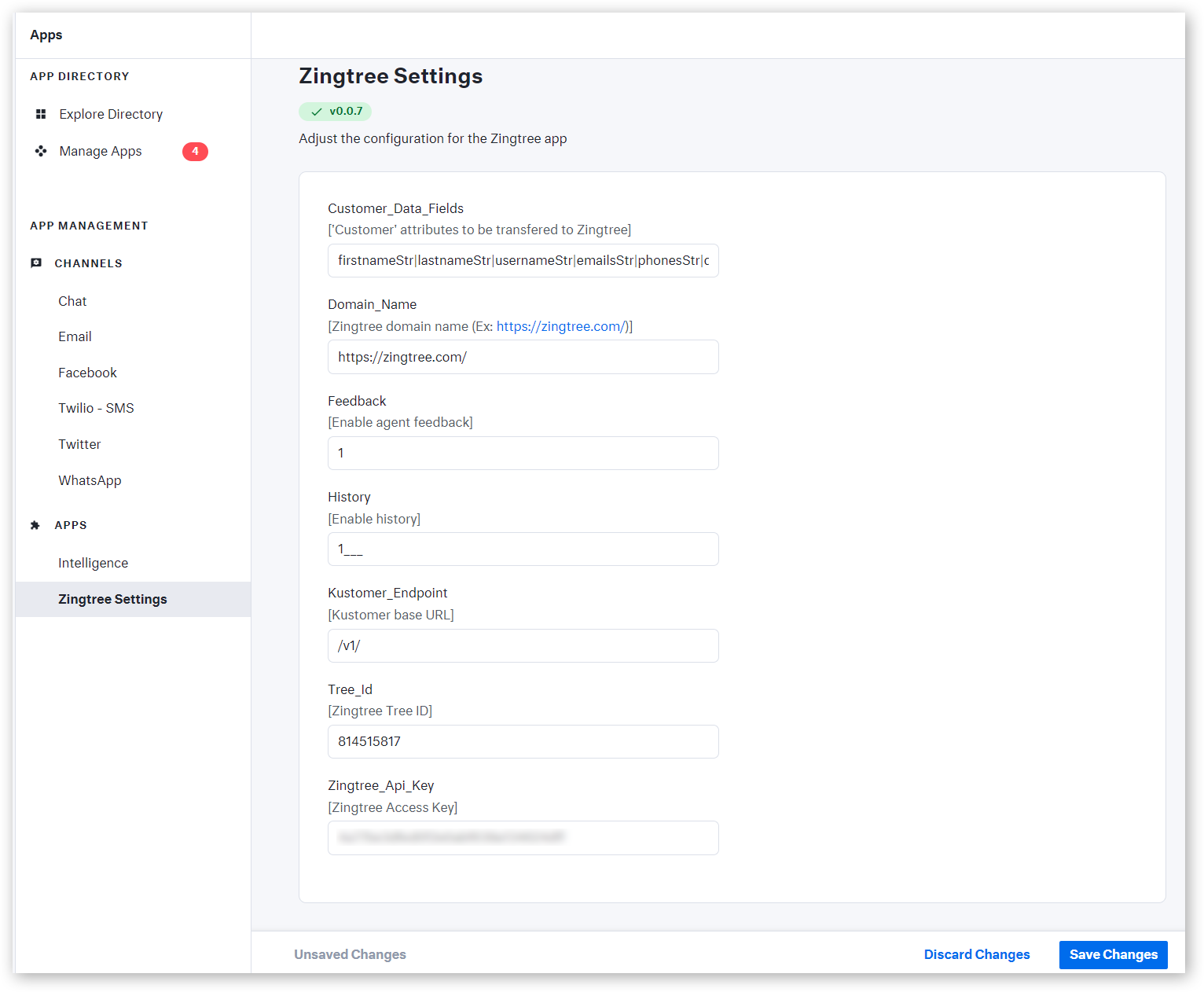Select WhatsApp from the sidebar

pyautogui.click(x=90, y=480)
